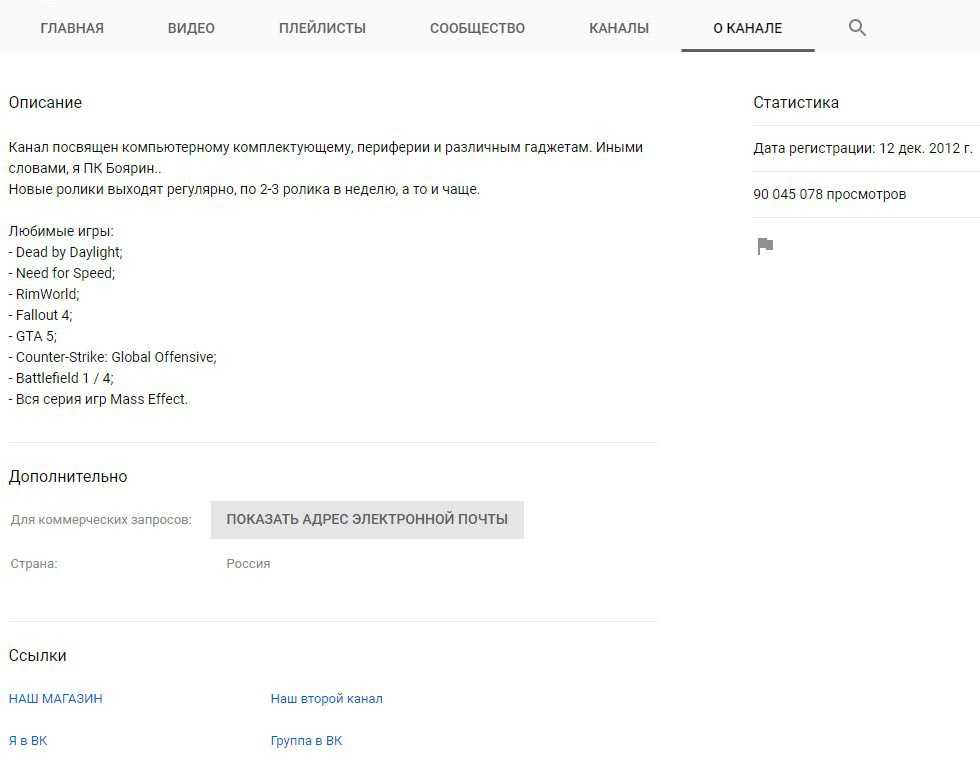Click the Дополнительно section heading
980x763 pixels.
tap(68, 477)
